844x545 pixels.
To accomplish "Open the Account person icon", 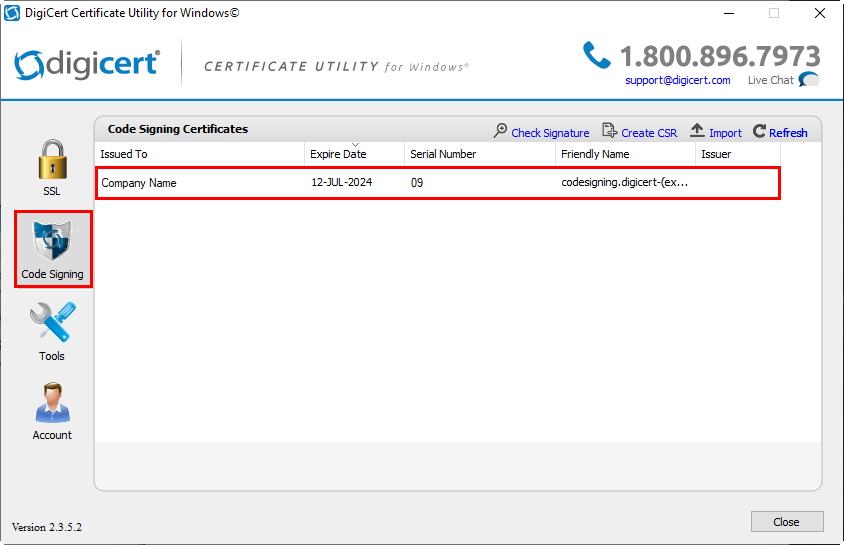I will 52,404.
